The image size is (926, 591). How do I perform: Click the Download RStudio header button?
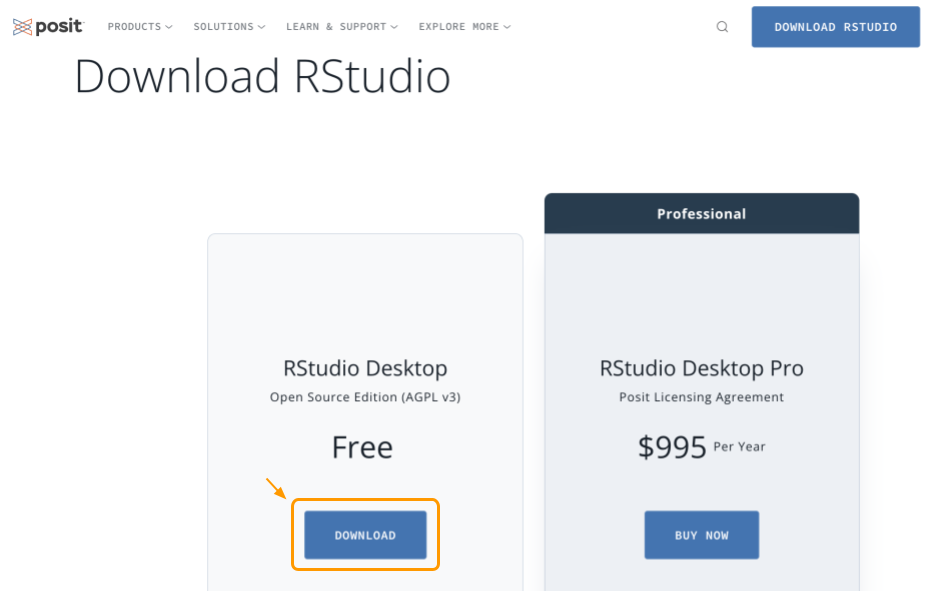(835, 27)
